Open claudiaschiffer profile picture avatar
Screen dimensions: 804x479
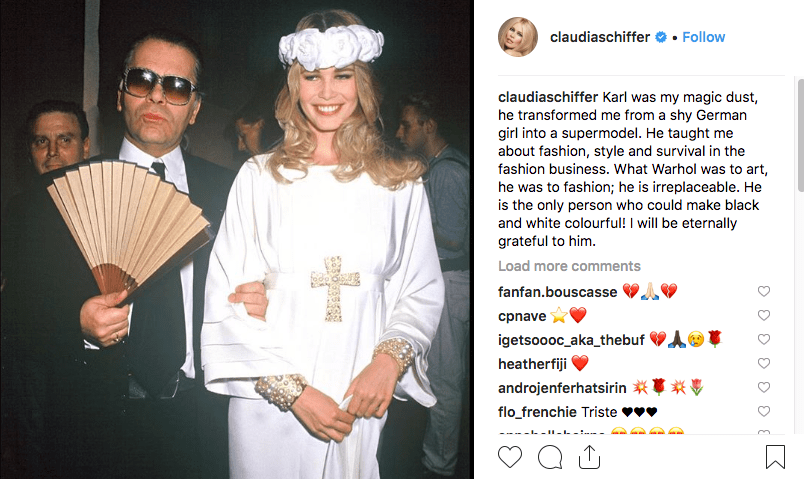[518, 37]
